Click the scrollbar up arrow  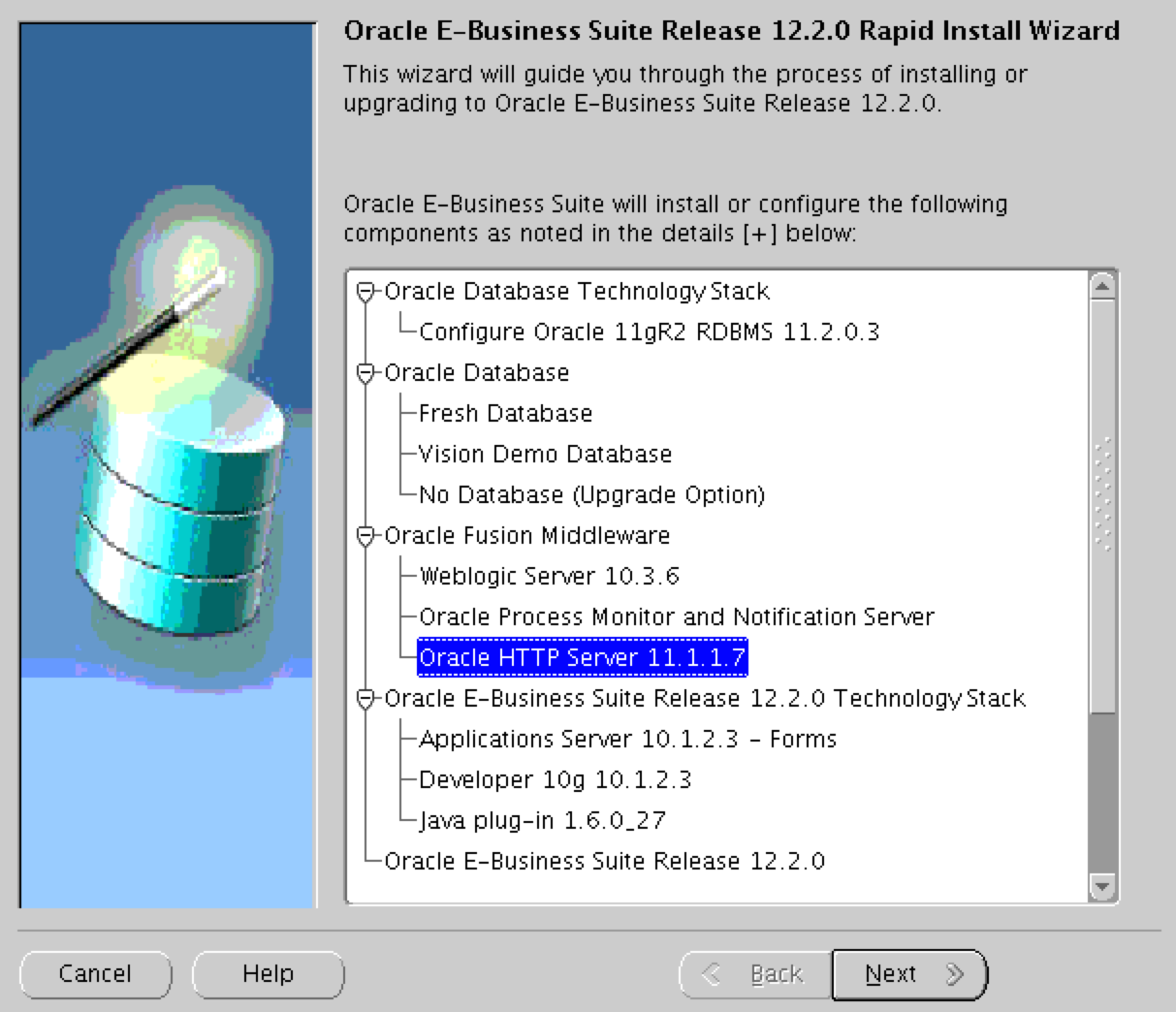point(1102,286)
